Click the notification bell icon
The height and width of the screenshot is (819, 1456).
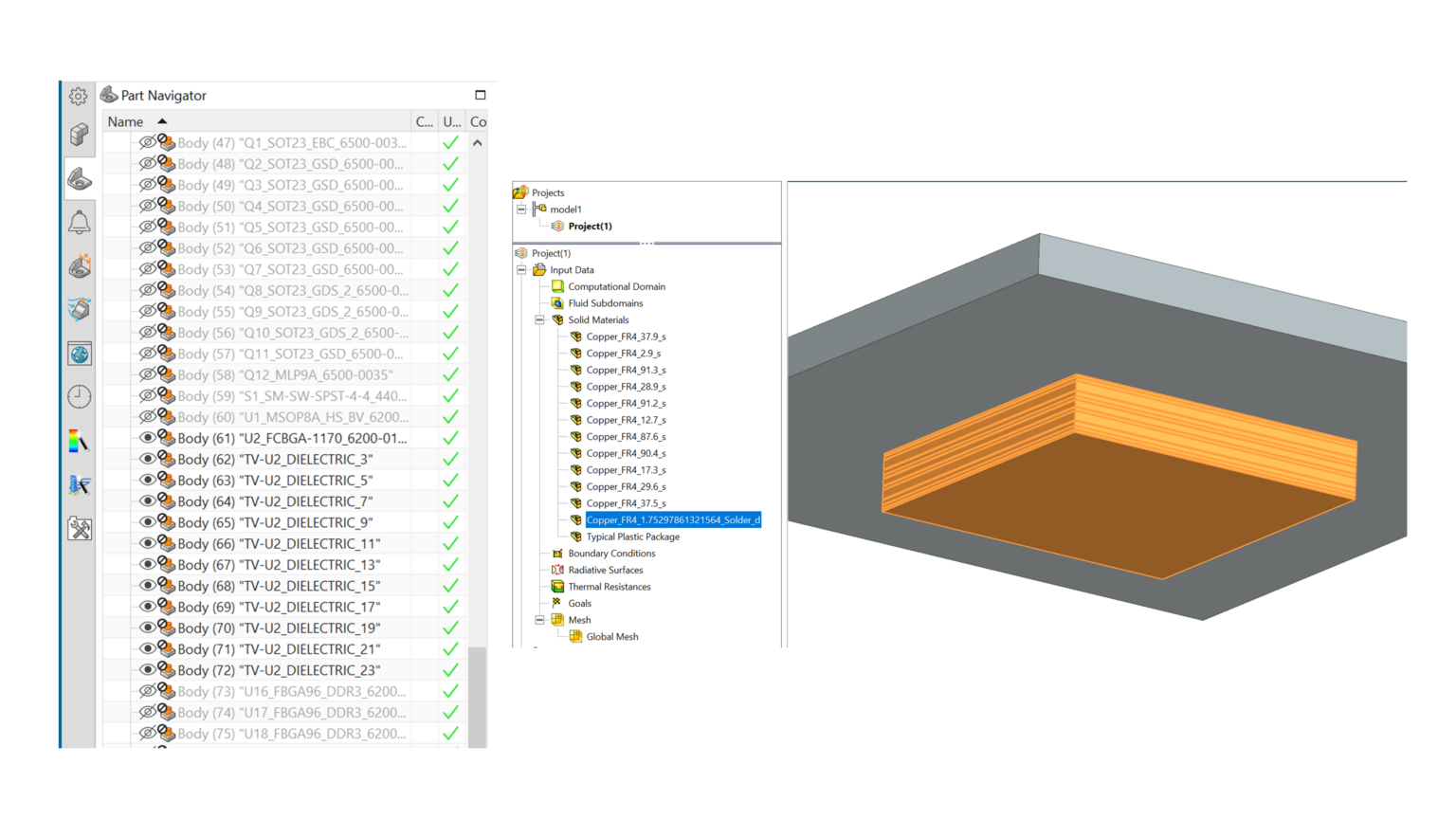click(80, 220)
